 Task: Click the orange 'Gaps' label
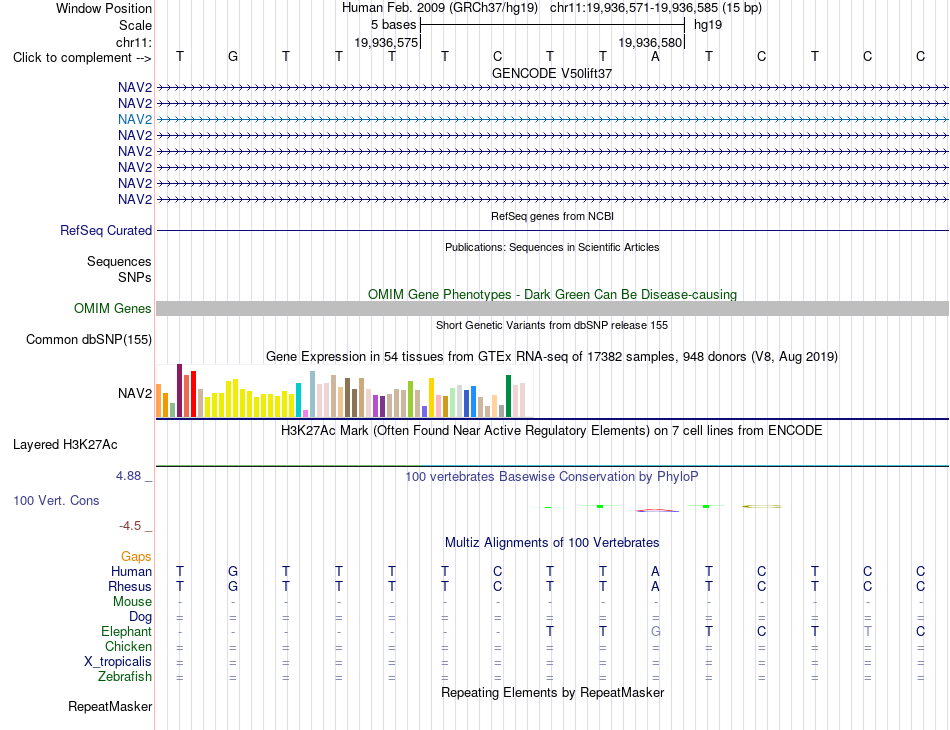coord(136,556)
